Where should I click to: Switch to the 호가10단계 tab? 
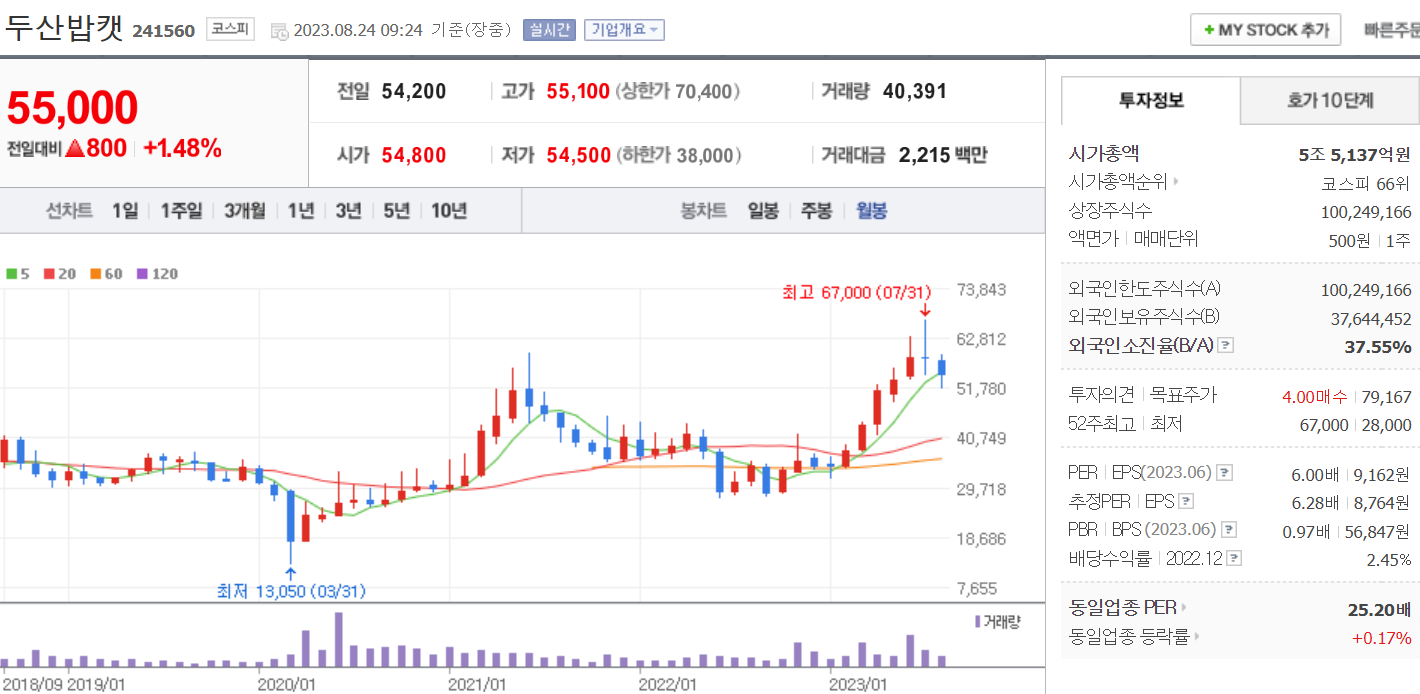pyautogui.click(x=1330, y=100)
